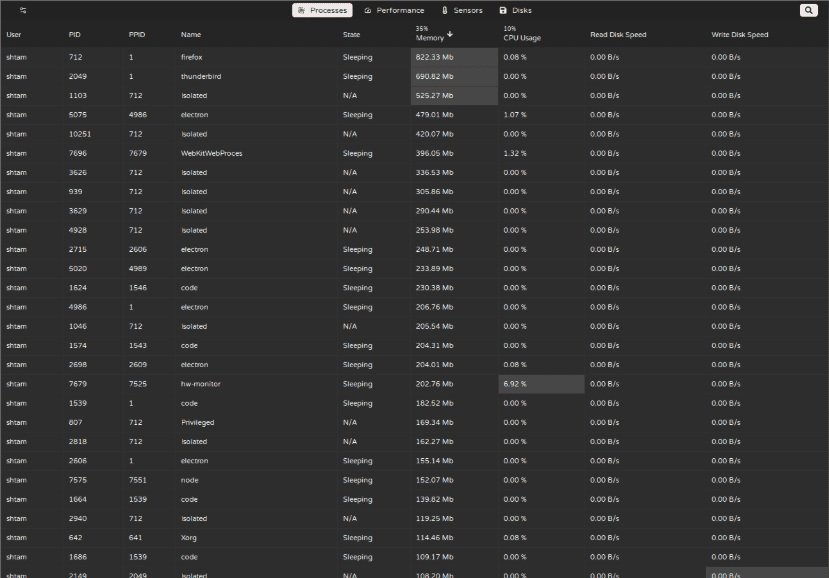
Task: Open the Sensors tab
Action: point(462,10)
